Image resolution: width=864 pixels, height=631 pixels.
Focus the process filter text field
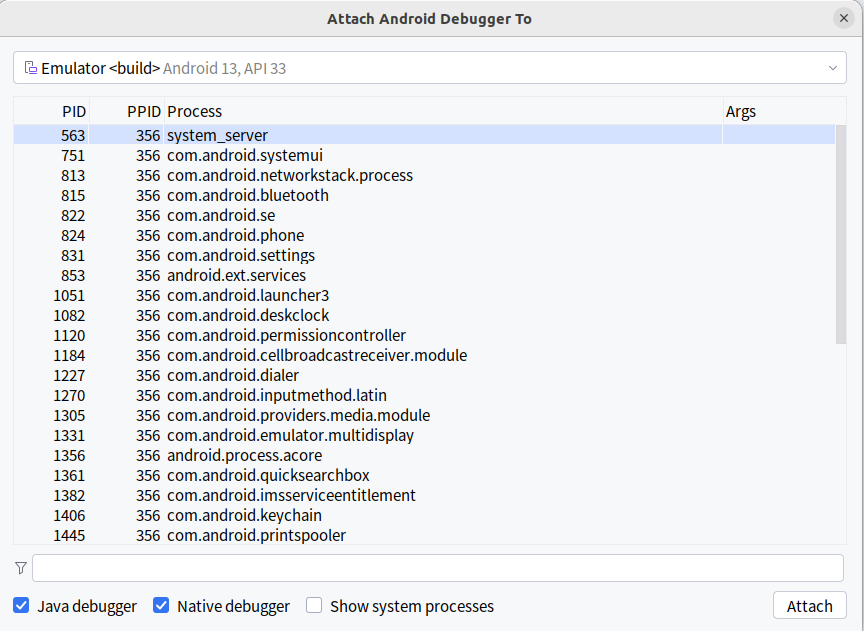(x=438, y=568)
